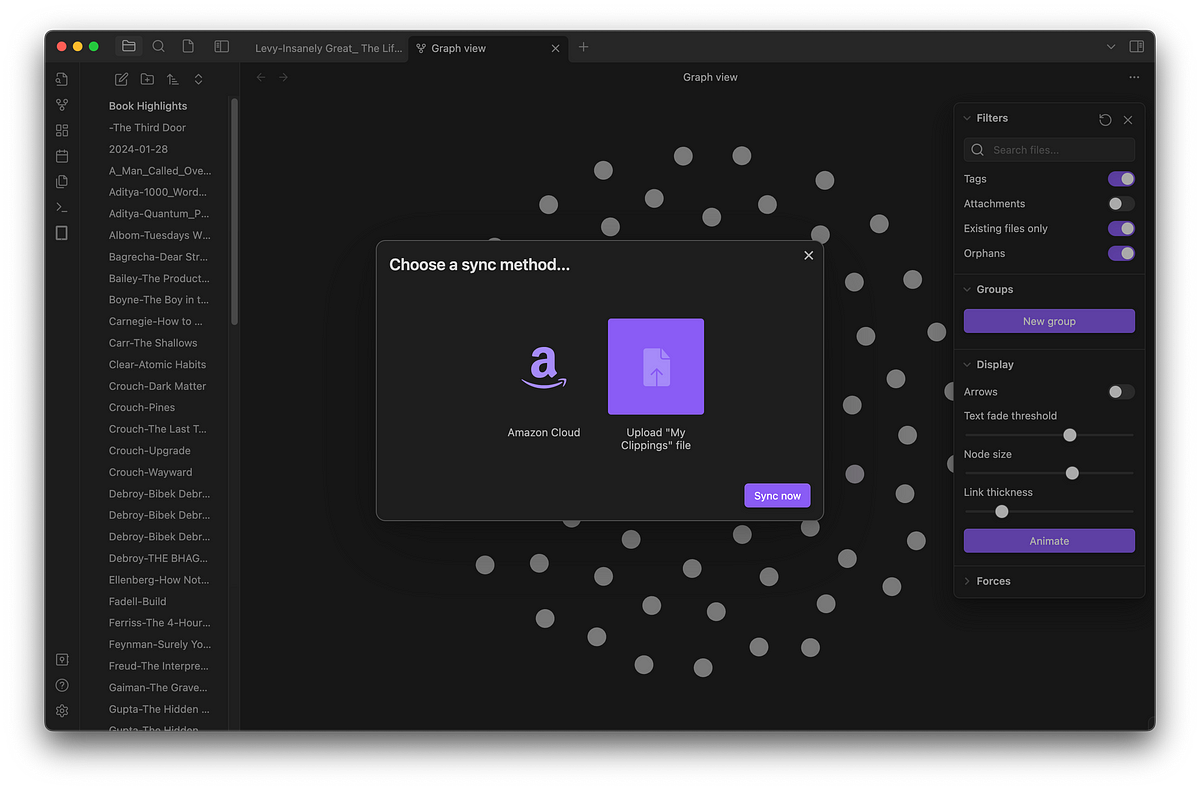Open Crouch-Upgrade note

point(150,451)
